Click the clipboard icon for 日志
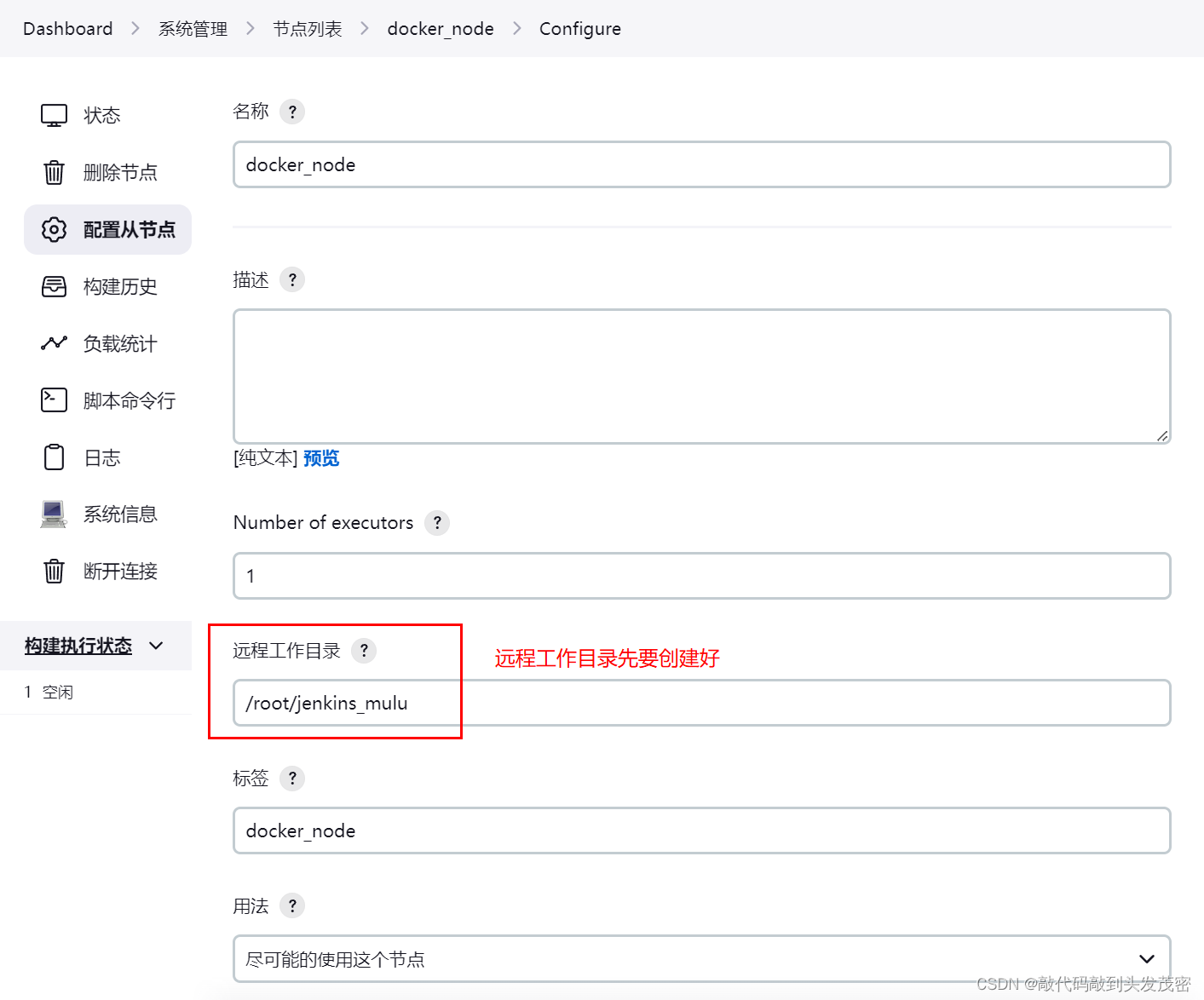This screenshot has width=1204, height=1000. pos(54,457)
